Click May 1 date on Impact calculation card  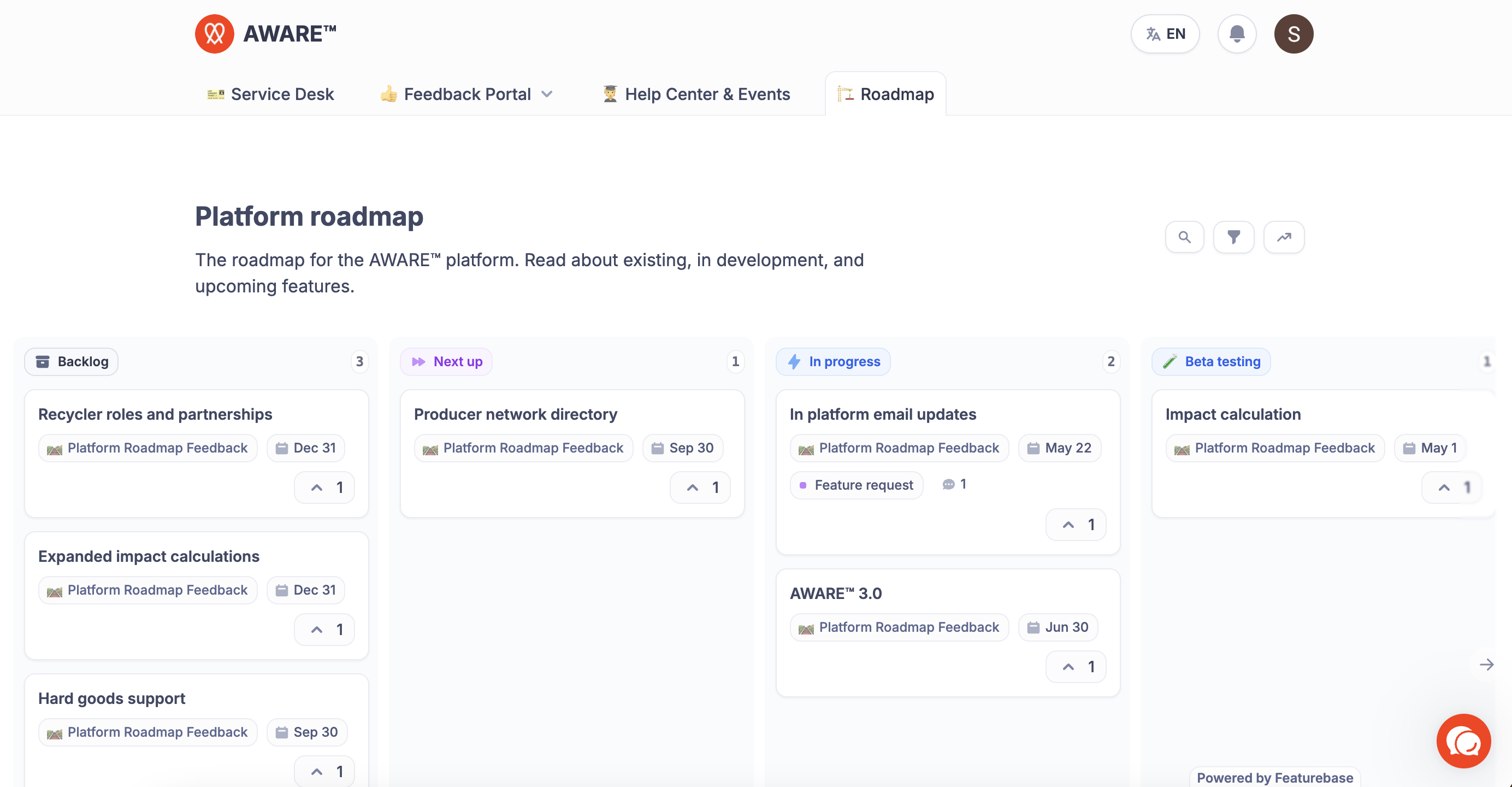1430,448
